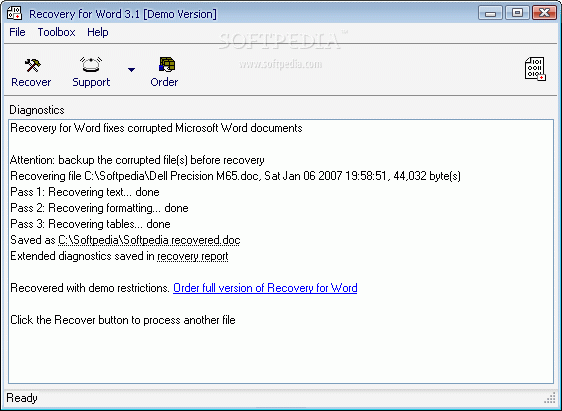Screen dimensions: 562x411
Task: Click the 'Diagnostics' panel label
Action: pyautogui.click(x=37, y=110)
